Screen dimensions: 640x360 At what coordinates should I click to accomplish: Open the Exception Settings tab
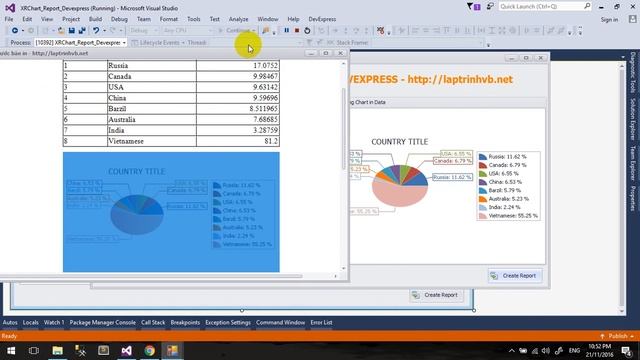pyautogui.click(x=228, y=322)
